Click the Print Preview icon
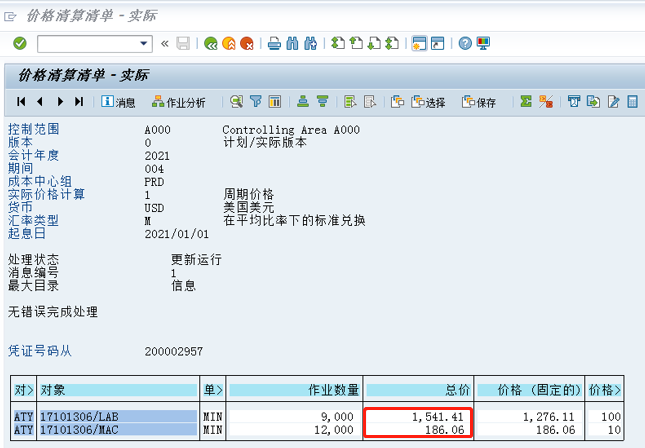This screenshot has width=645, height=448. (574, 102)
